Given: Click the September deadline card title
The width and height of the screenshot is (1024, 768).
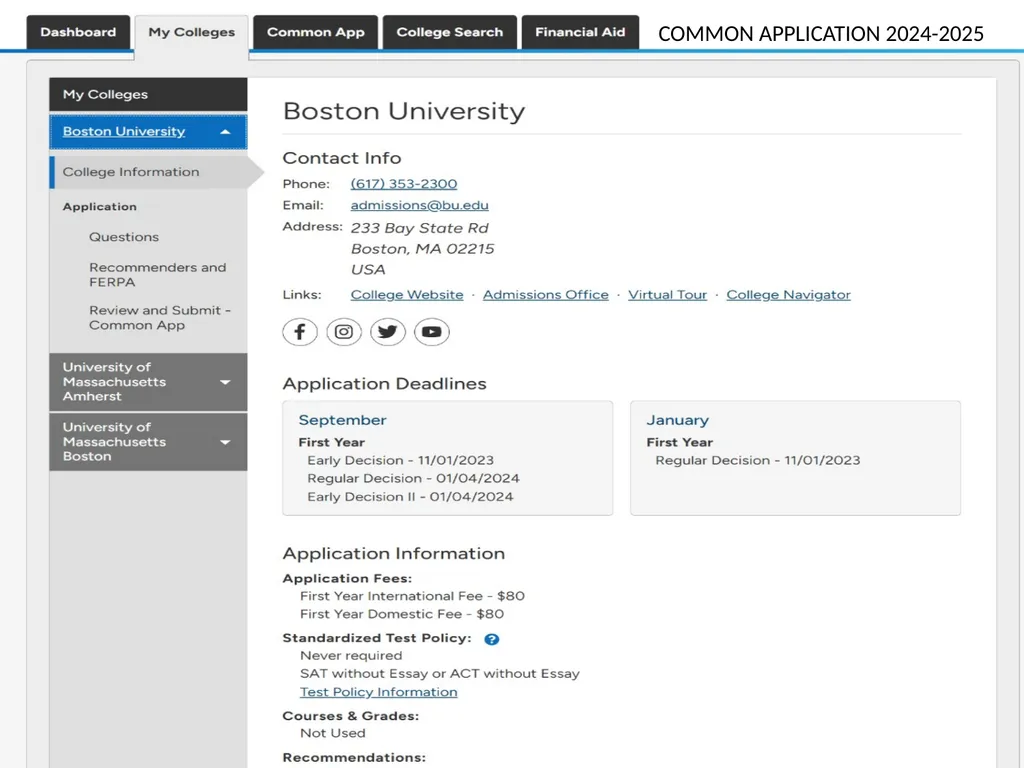Looking at the screenshot, I should tap(342, 420).
